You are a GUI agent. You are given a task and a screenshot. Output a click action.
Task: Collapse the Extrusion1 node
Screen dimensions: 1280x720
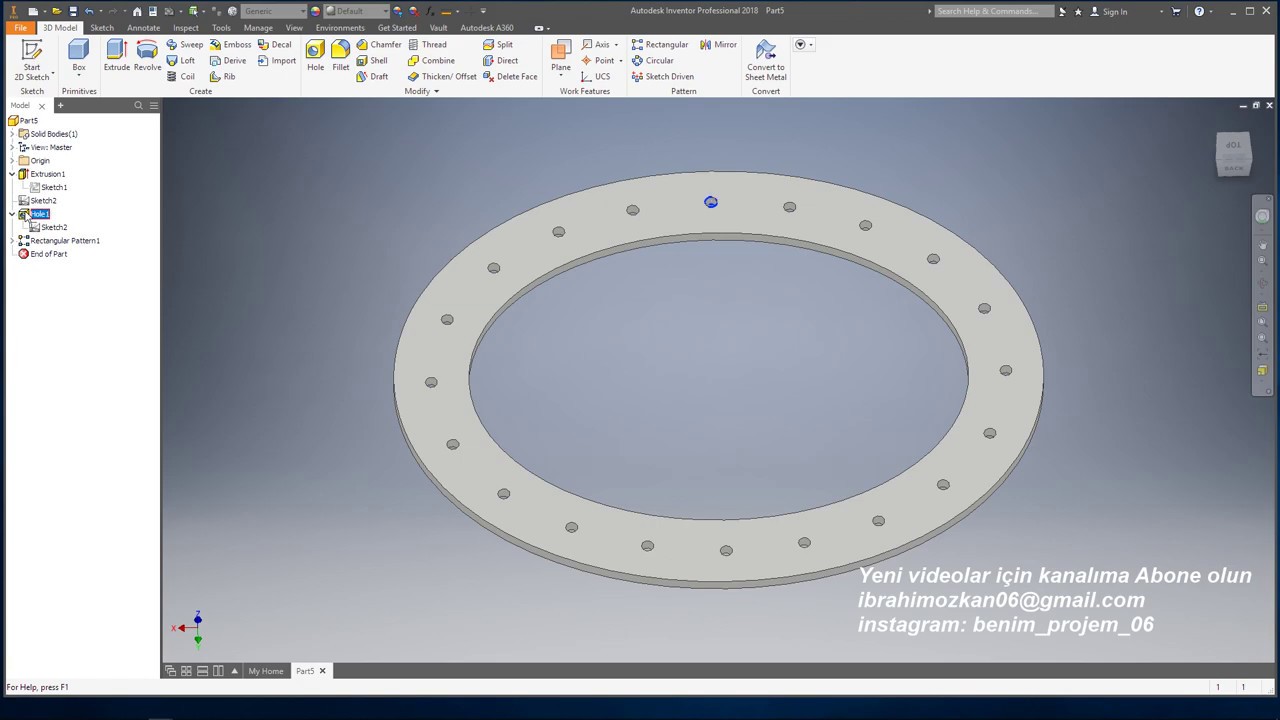pos(12,174)
